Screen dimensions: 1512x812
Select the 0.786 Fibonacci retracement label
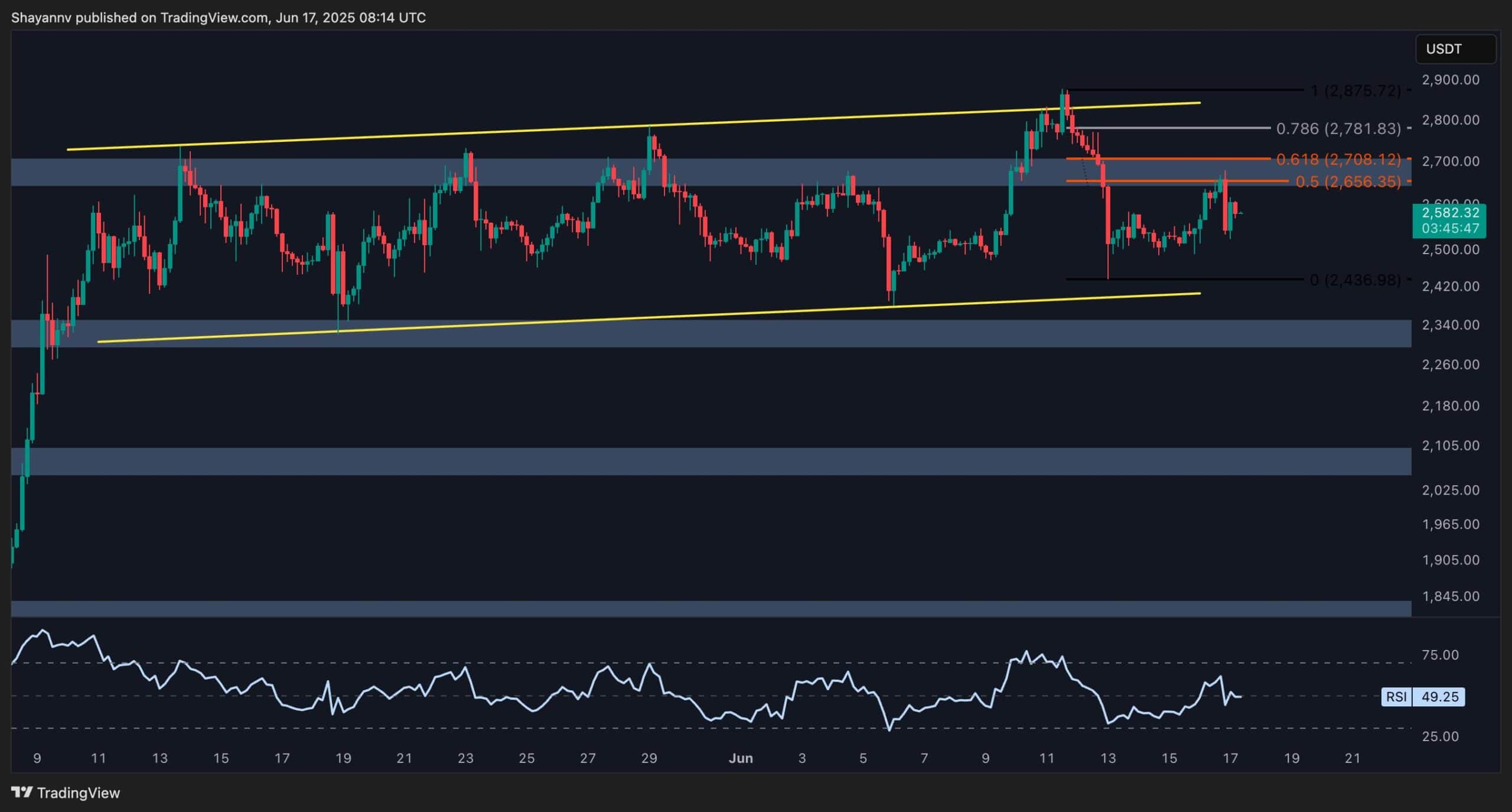pyautogui.click(x=1338, y=128)
